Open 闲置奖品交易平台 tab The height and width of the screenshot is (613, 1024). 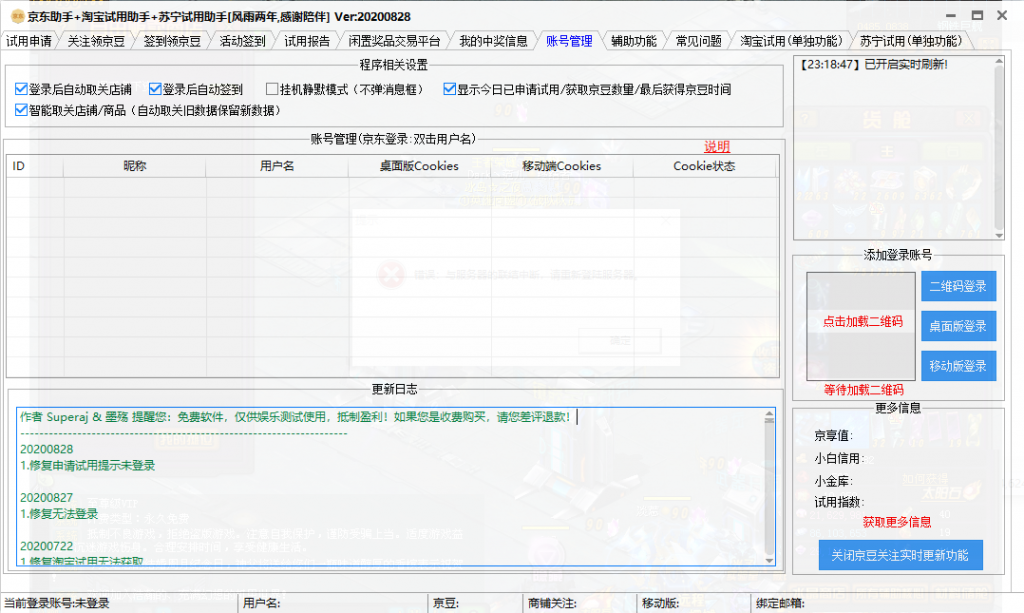coord(394,41)
